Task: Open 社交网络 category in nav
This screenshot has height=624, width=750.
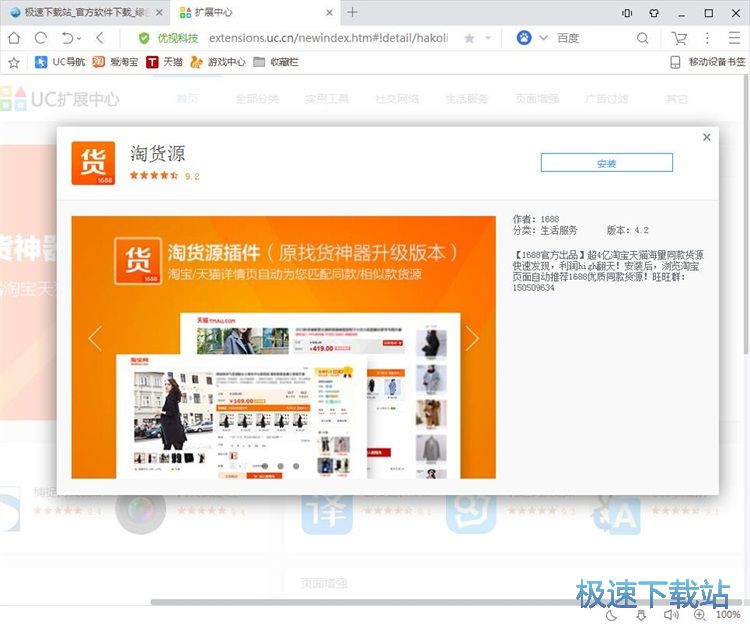Action: [397, 99]
